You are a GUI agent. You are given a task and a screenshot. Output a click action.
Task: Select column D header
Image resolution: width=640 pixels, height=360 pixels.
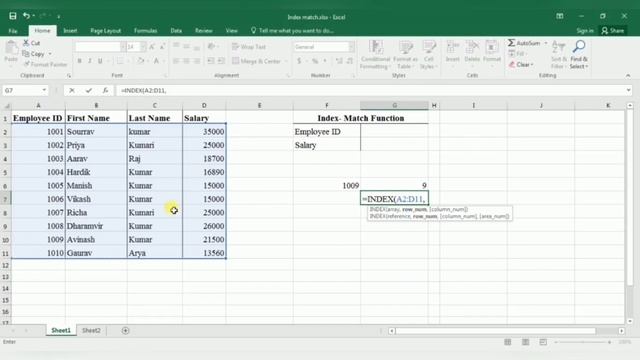(204, 105)
